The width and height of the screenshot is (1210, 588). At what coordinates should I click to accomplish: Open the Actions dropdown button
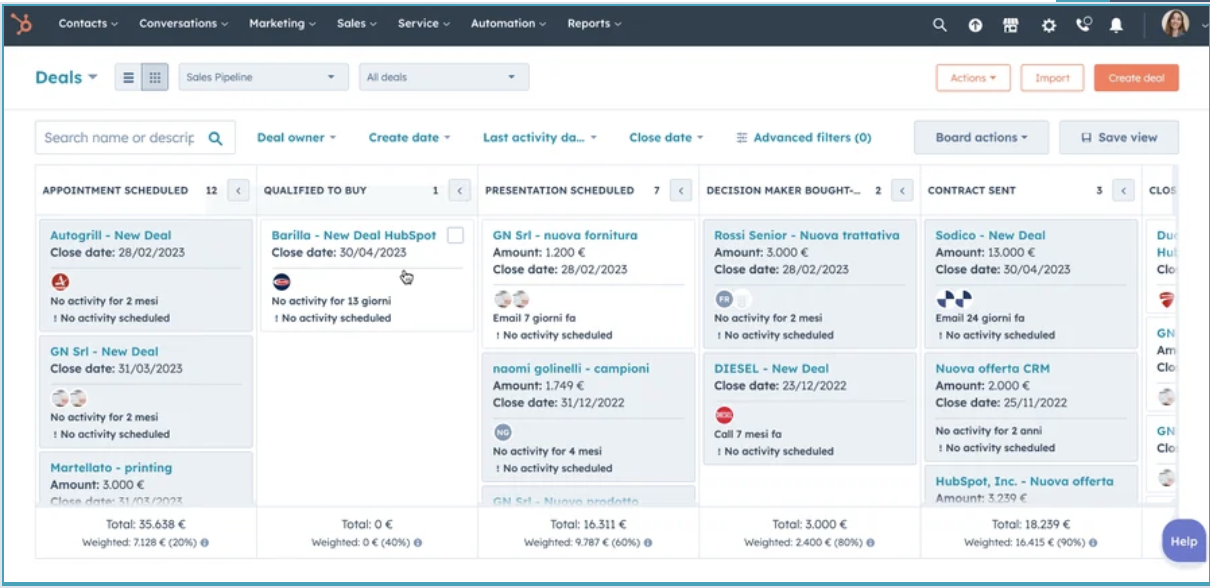click(x=973, y=78)
